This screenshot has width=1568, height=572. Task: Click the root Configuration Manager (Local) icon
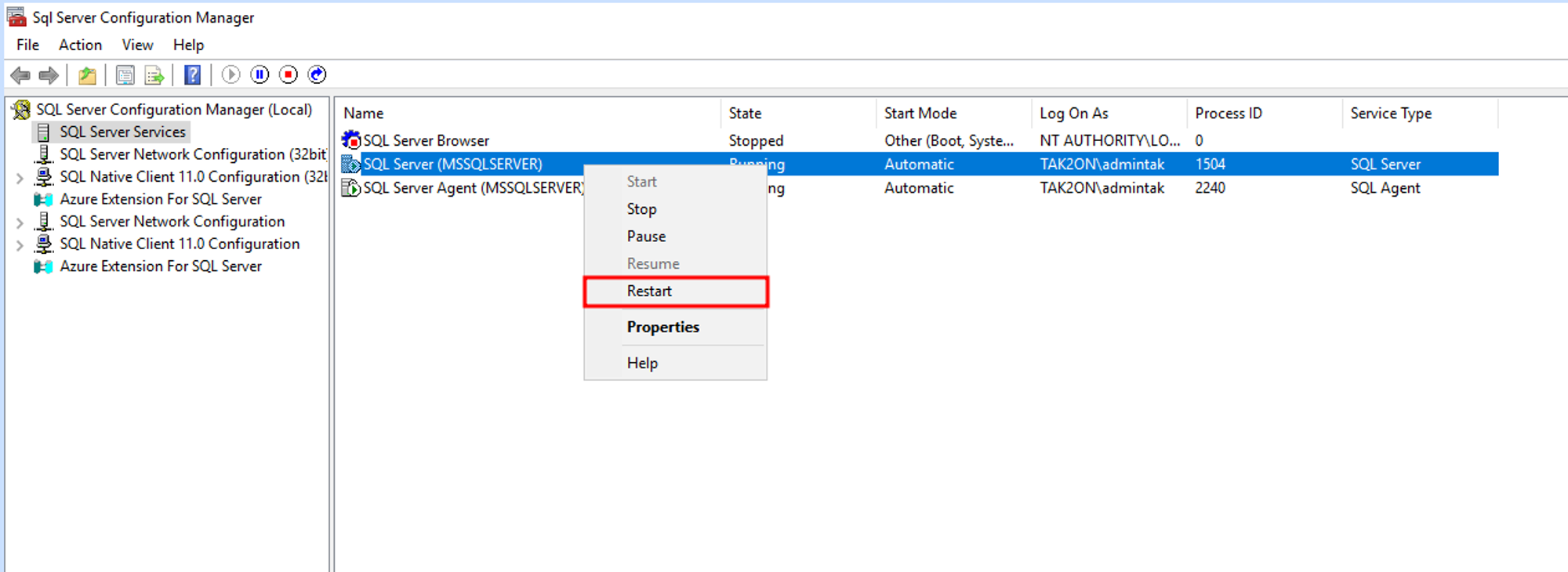pos(21,110)
